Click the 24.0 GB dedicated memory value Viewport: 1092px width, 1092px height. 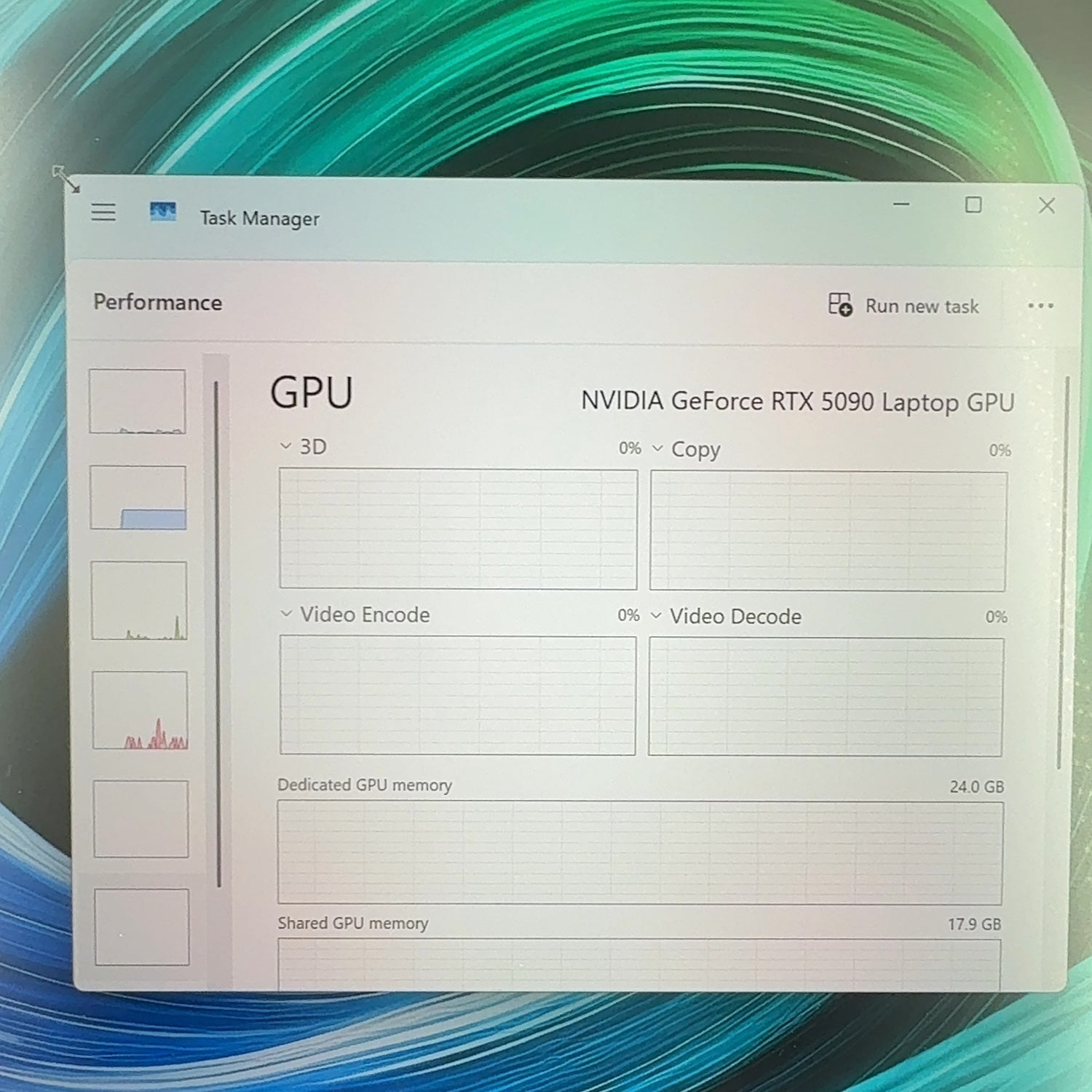coord(977,786)
